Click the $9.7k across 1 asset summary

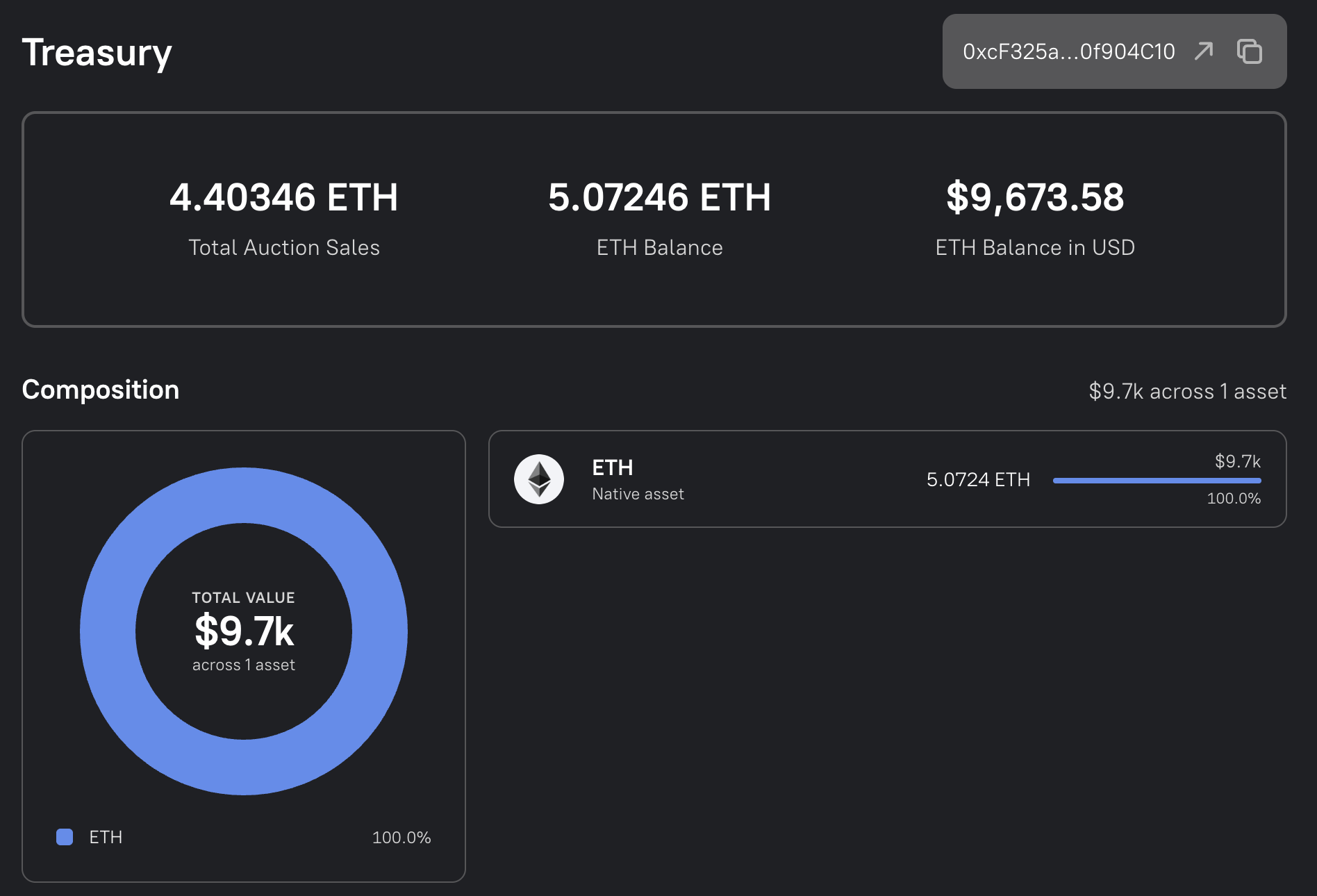[1188, 391]
